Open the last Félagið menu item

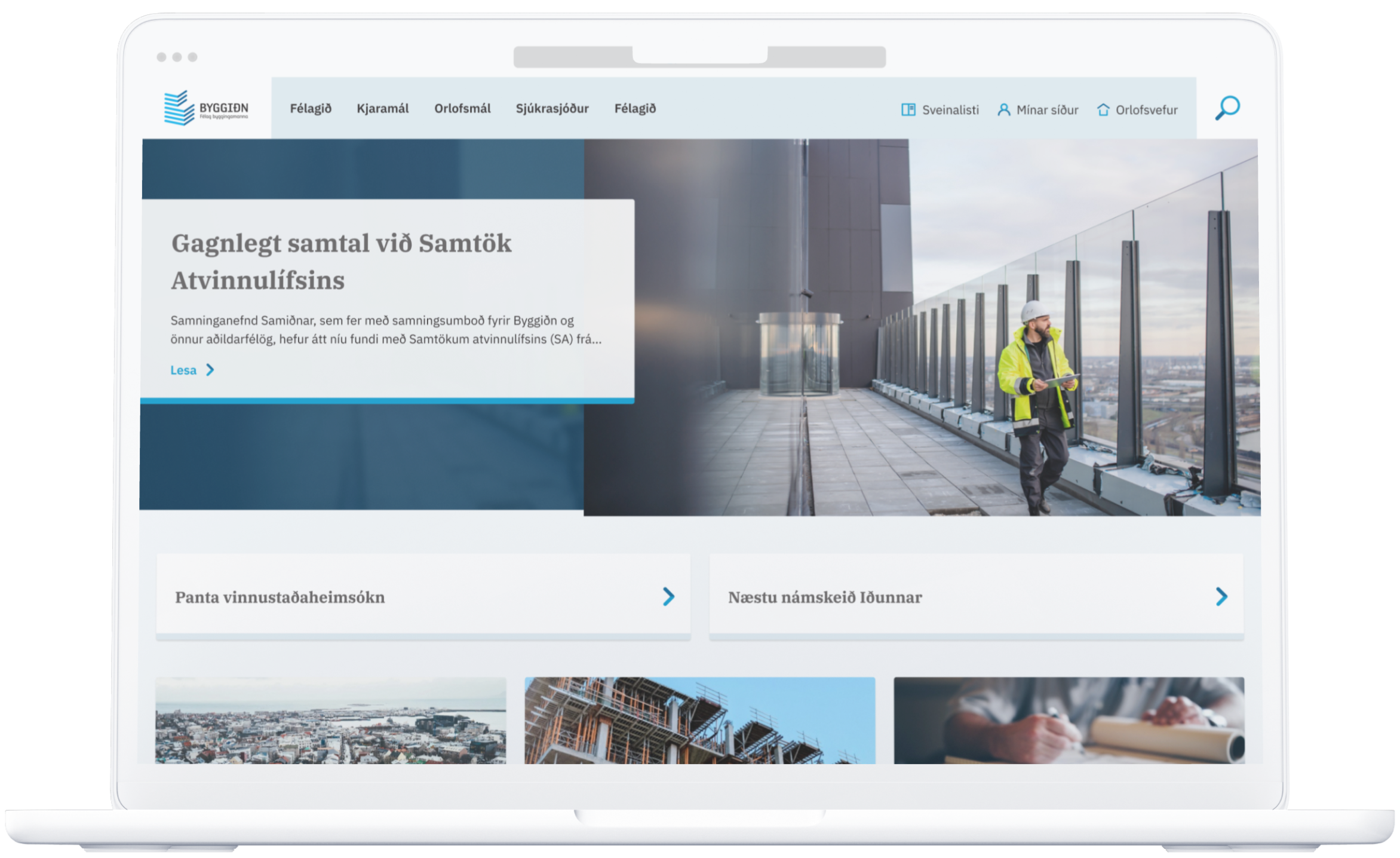click(635, 109)
